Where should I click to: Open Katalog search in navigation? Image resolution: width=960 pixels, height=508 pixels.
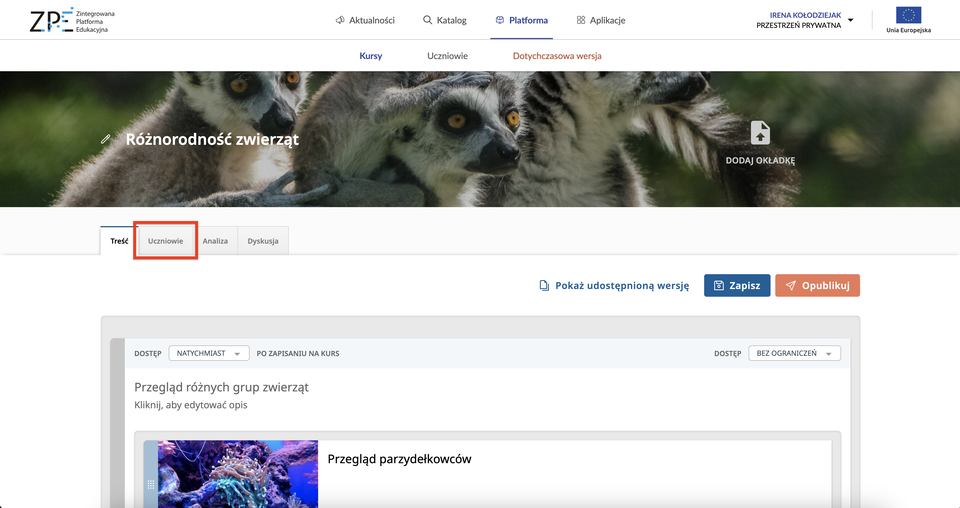point(445,20)
